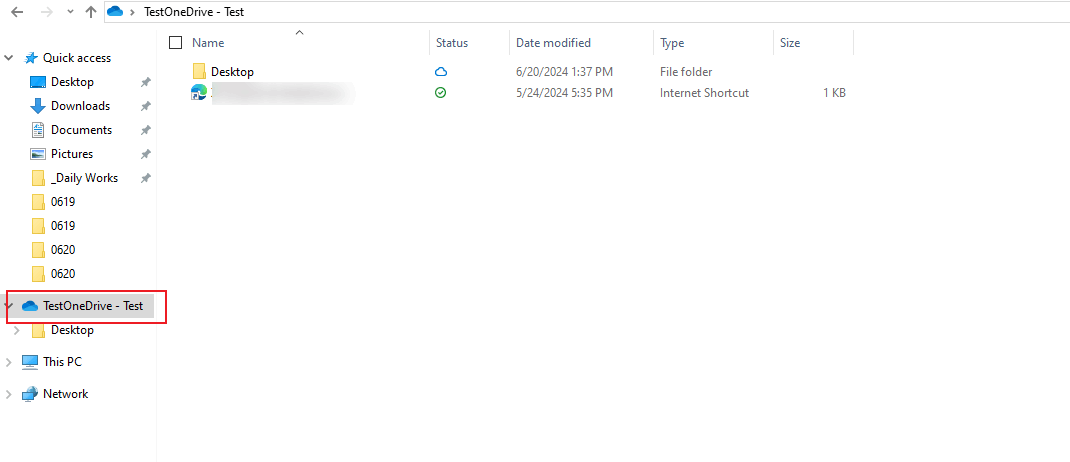Screen dimensions: 1070x462
Task: Sort files by Name column
Action: (x=208, y=42)
